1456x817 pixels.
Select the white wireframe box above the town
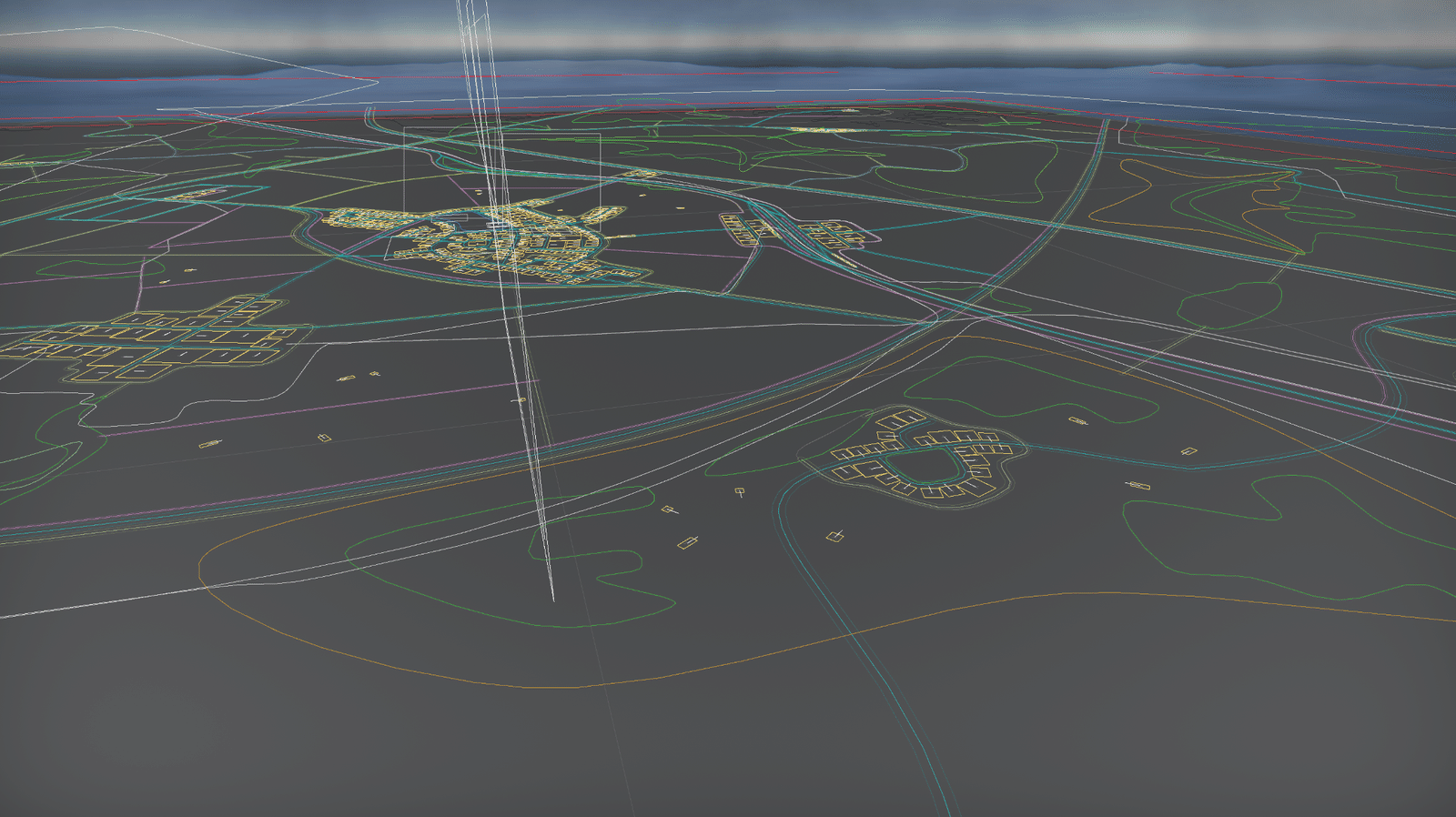(x=502, y=175)
